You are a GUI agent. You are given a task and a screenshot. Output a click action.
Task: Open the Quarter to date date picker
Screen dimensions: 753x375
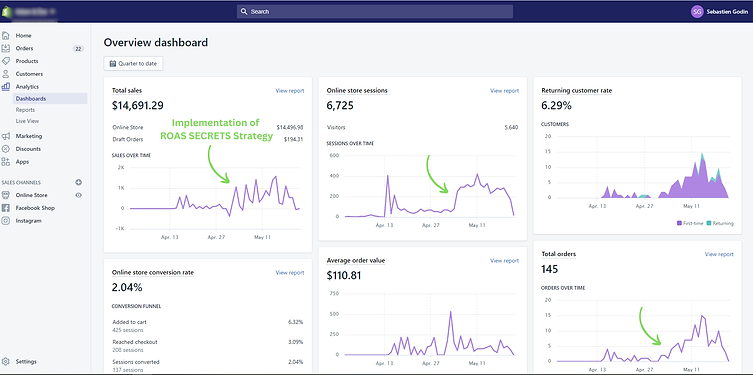[x=134, y=63]
